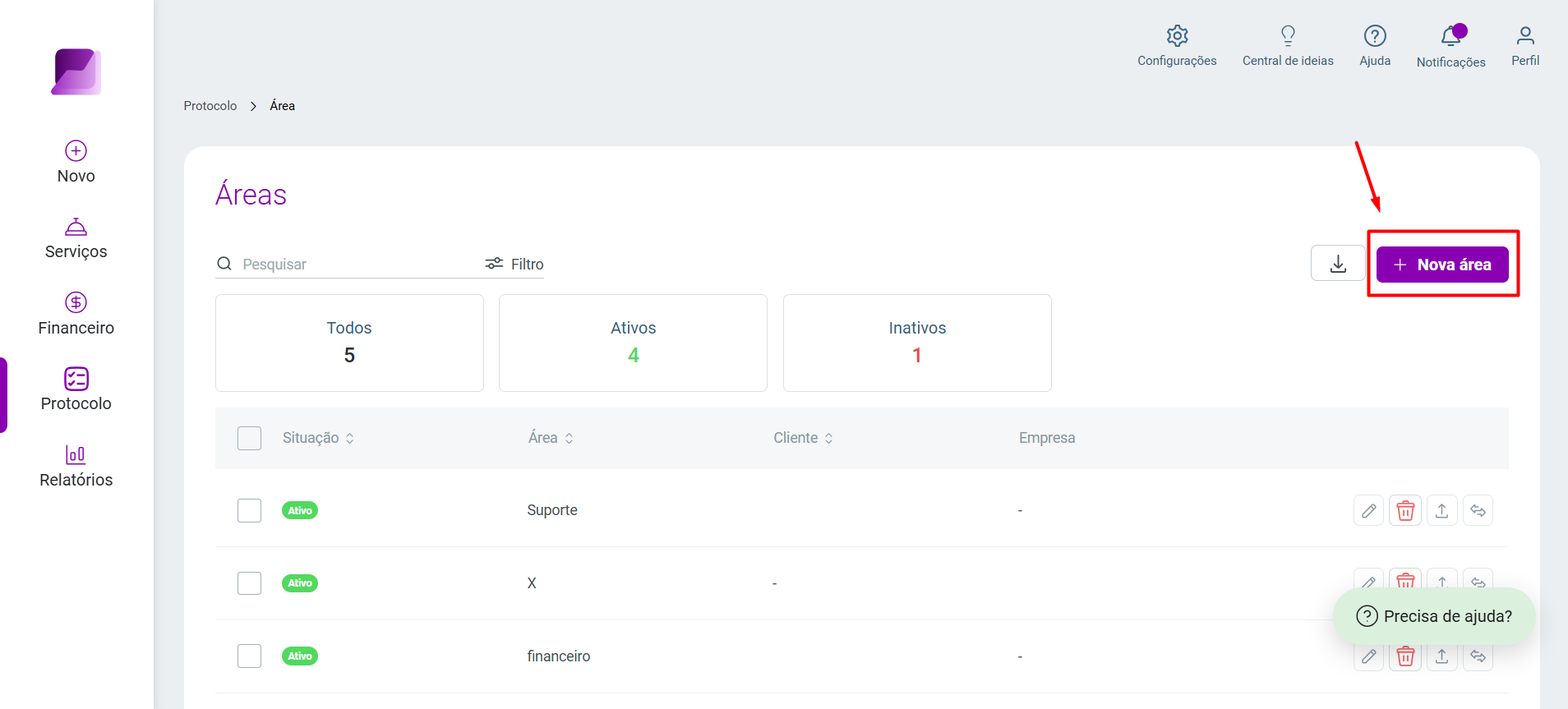Open Relatórios in the sidebar

[x=76, y=466]
